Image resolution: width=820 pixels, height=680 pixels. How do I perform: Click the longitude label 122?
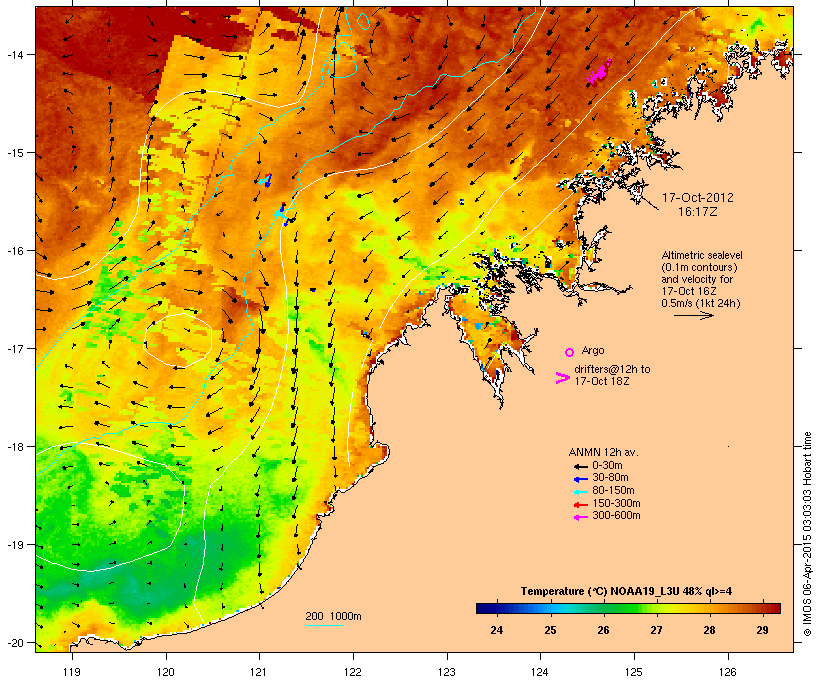tap(353, 672)
